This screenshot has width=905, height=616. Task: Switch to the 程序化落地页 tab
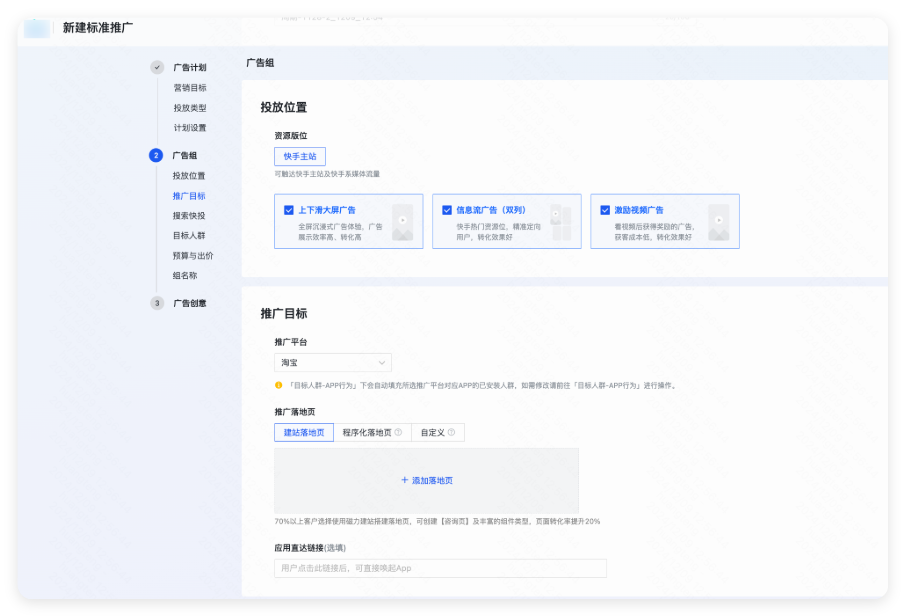(x=372, y=432)
